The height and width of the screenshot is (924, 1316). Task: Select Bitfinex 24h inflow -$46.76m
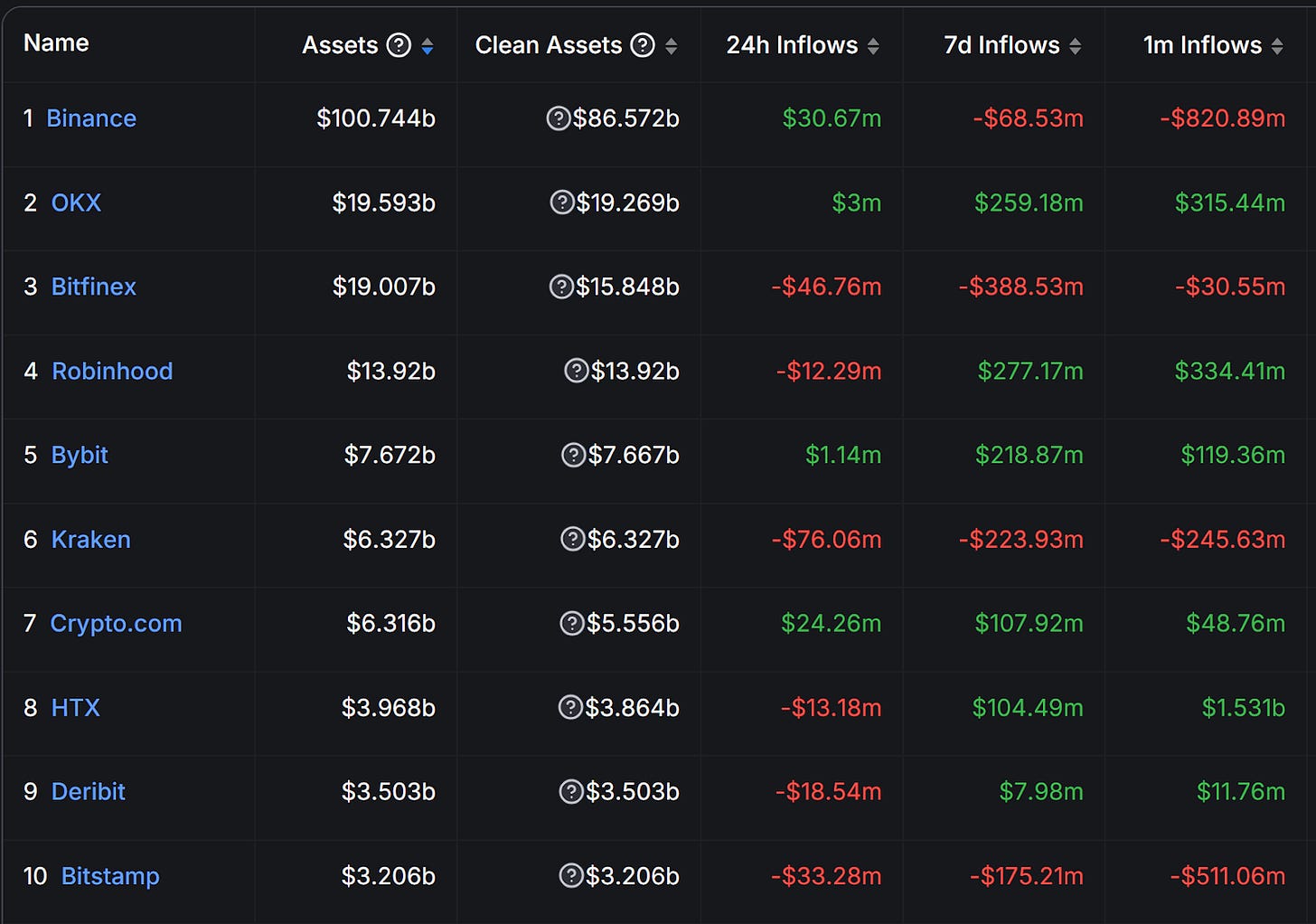click(826, 287)
